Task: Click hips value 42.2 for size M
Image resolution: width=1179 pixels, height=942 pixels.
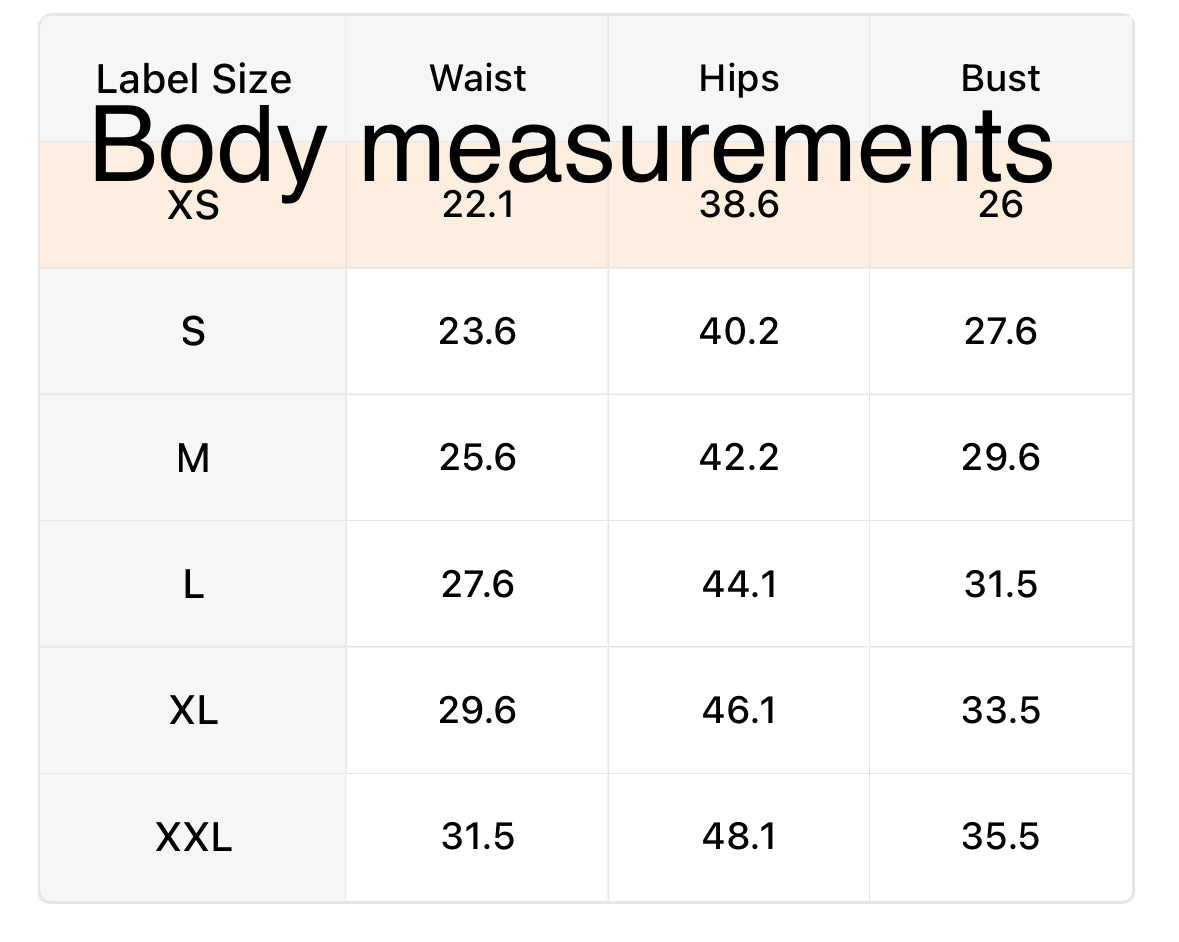Action: (739, 457)
